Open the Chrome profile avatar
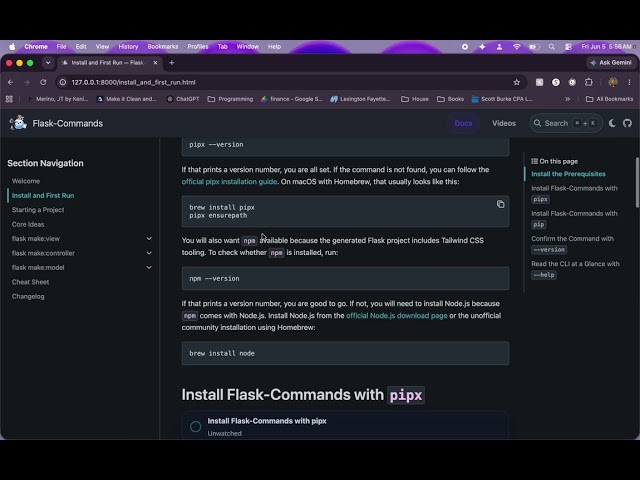This screenshot has height=480, width=640. click(613, 82)
